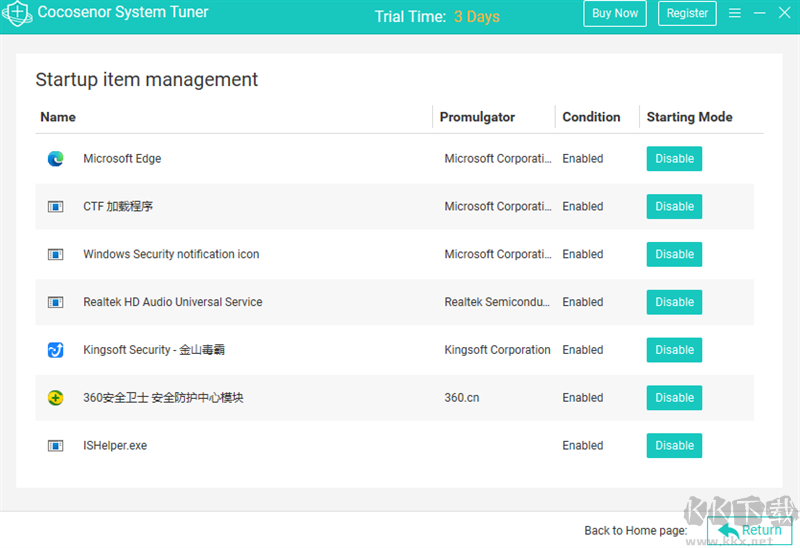Sort by the Name column header
Screen dimensions: 800x548
click(x=58, y=117)
